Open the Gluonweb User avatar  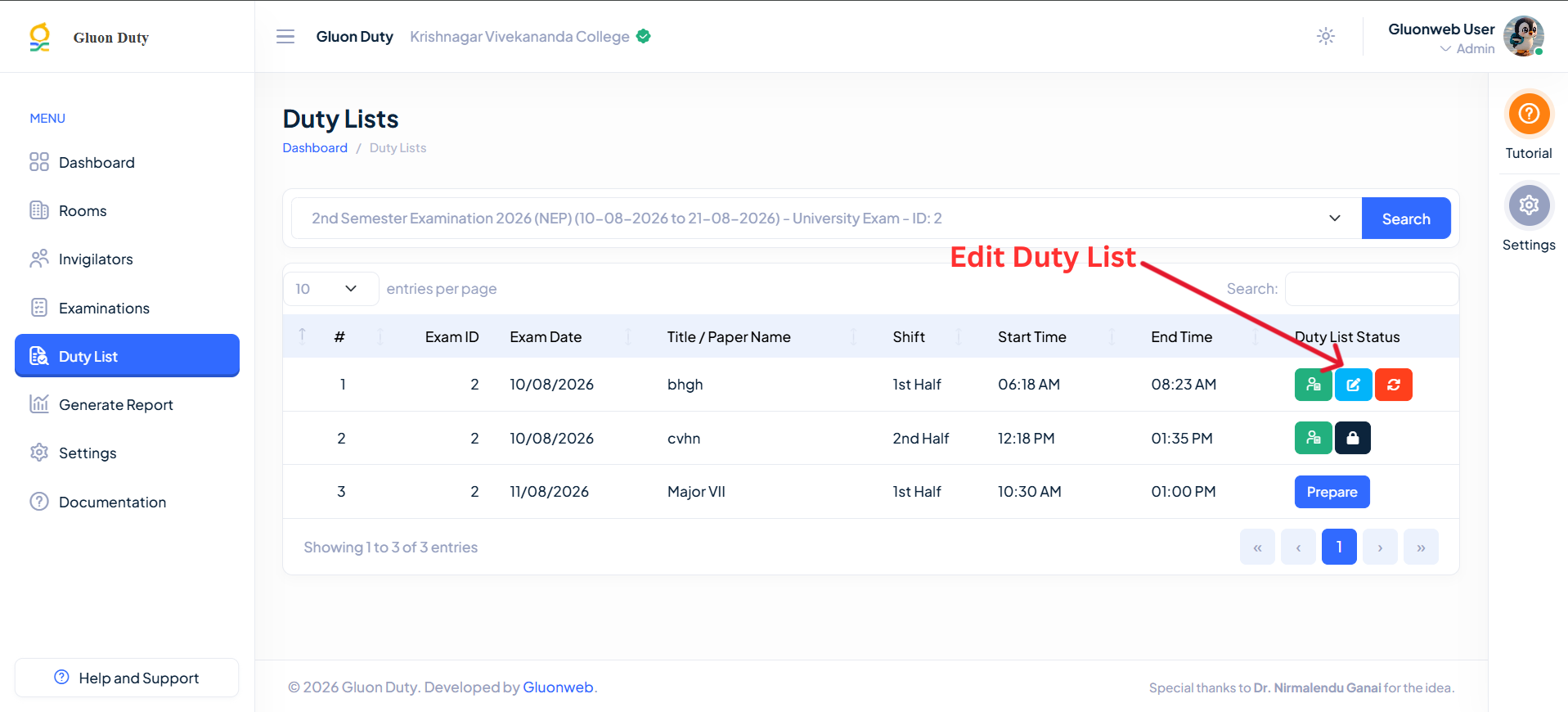(x=1523, y=36)
